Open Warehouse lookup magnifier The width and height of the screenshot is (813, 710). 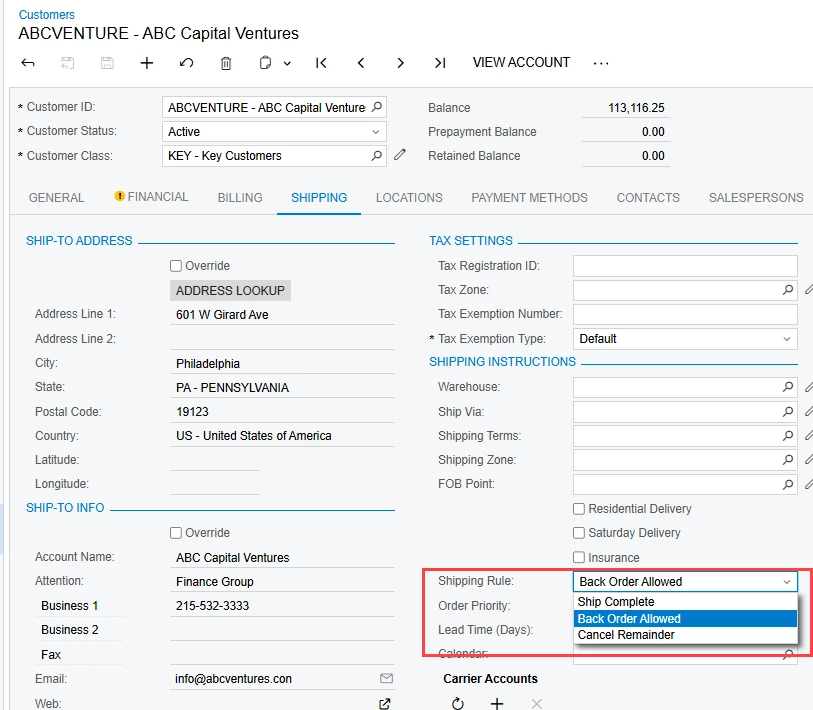788,387
